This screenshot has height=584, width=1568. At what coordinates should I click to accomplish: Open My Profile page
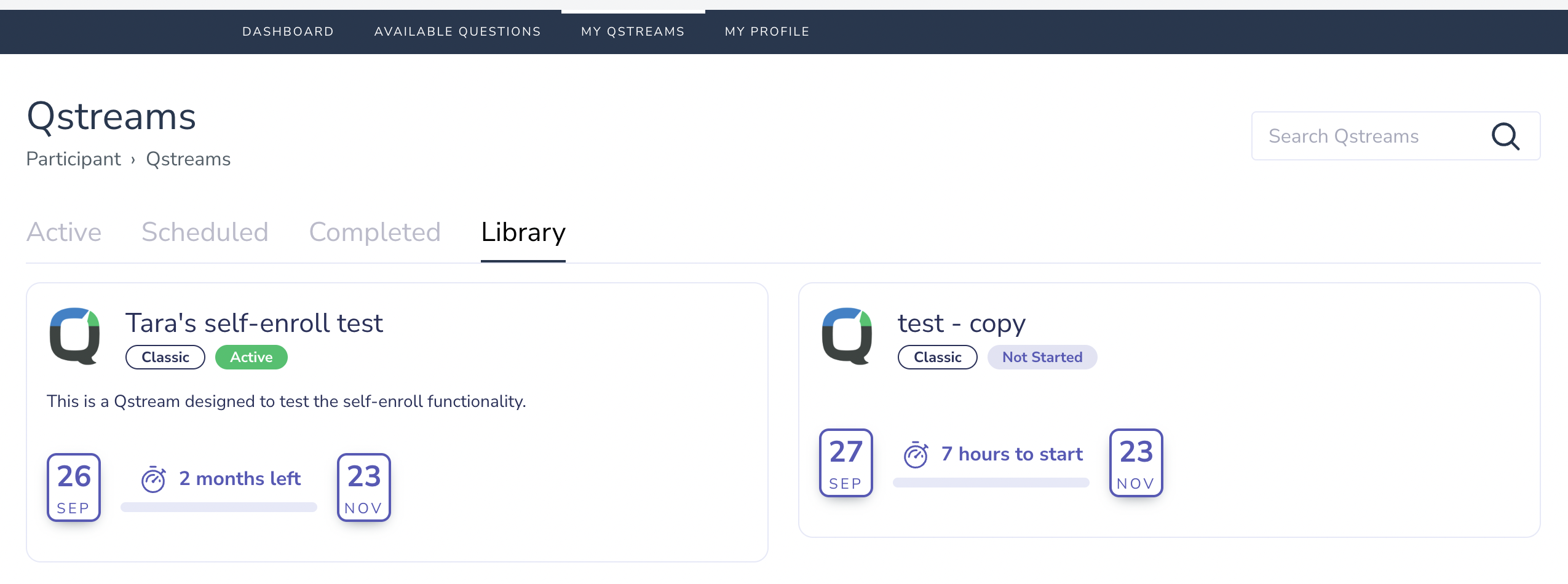point(767,31)
